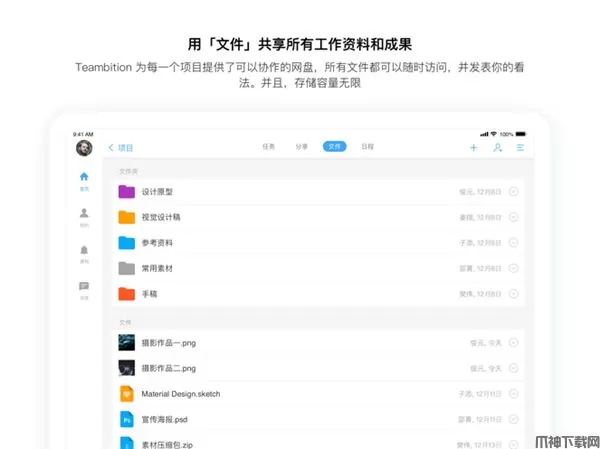Click the 摄影作品二.png file name
Viewport: 600px width, 449px height.
point(169,369)
